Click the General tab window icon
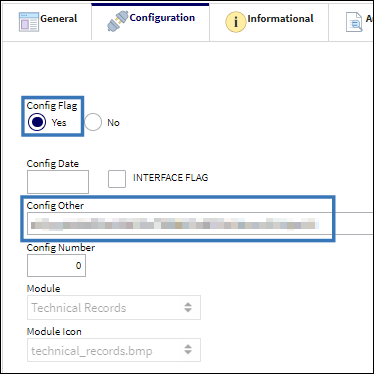Image resolution: width=374 pixels, height=374 pixels. click(29, 22)
